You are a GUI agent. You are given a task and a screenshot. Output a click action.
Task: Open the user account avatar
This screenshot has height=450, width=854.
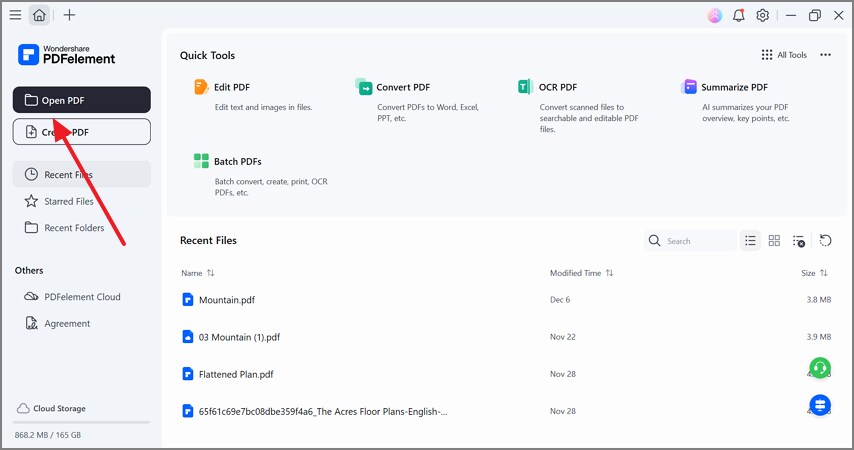(x=715, y=15)
